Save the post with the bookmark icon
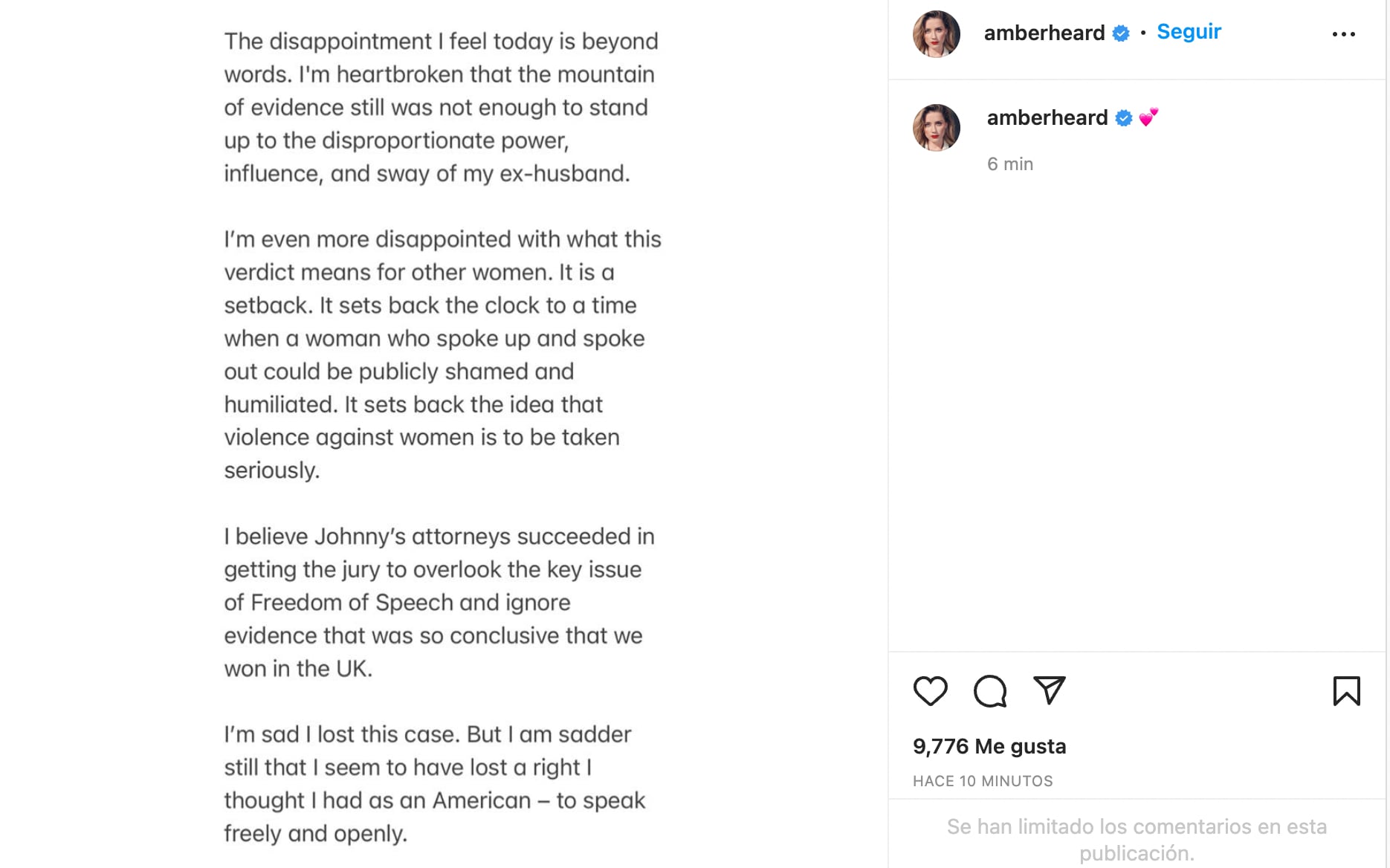Image resolution: width=1390 pixels, height=868 pixels. 1346,691
